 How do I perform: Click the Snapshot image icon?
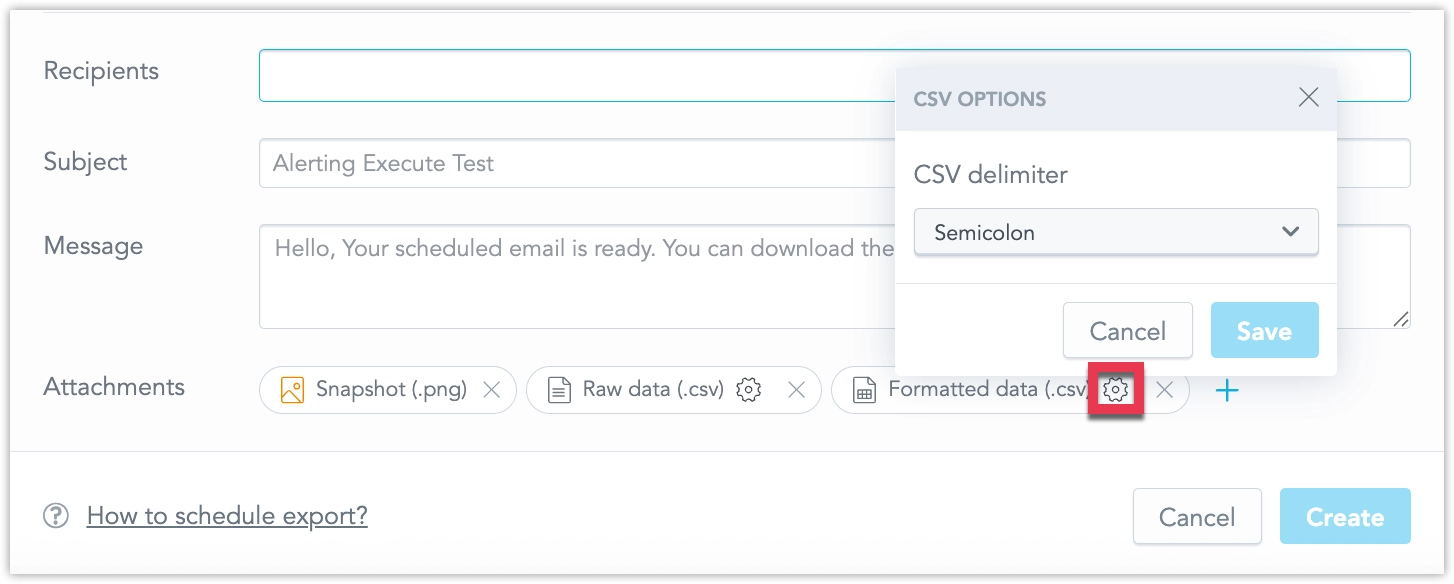pos(292,390)
